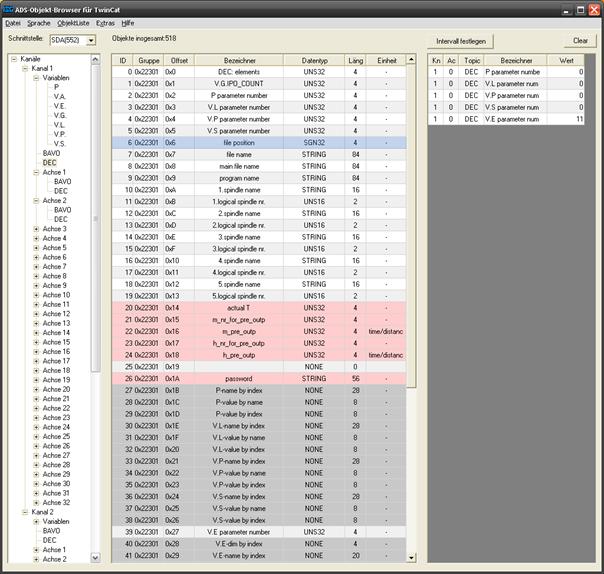Sort the object list by ID column
The height and width of the screenshot is (574, 604).
(x=122, y=60)
